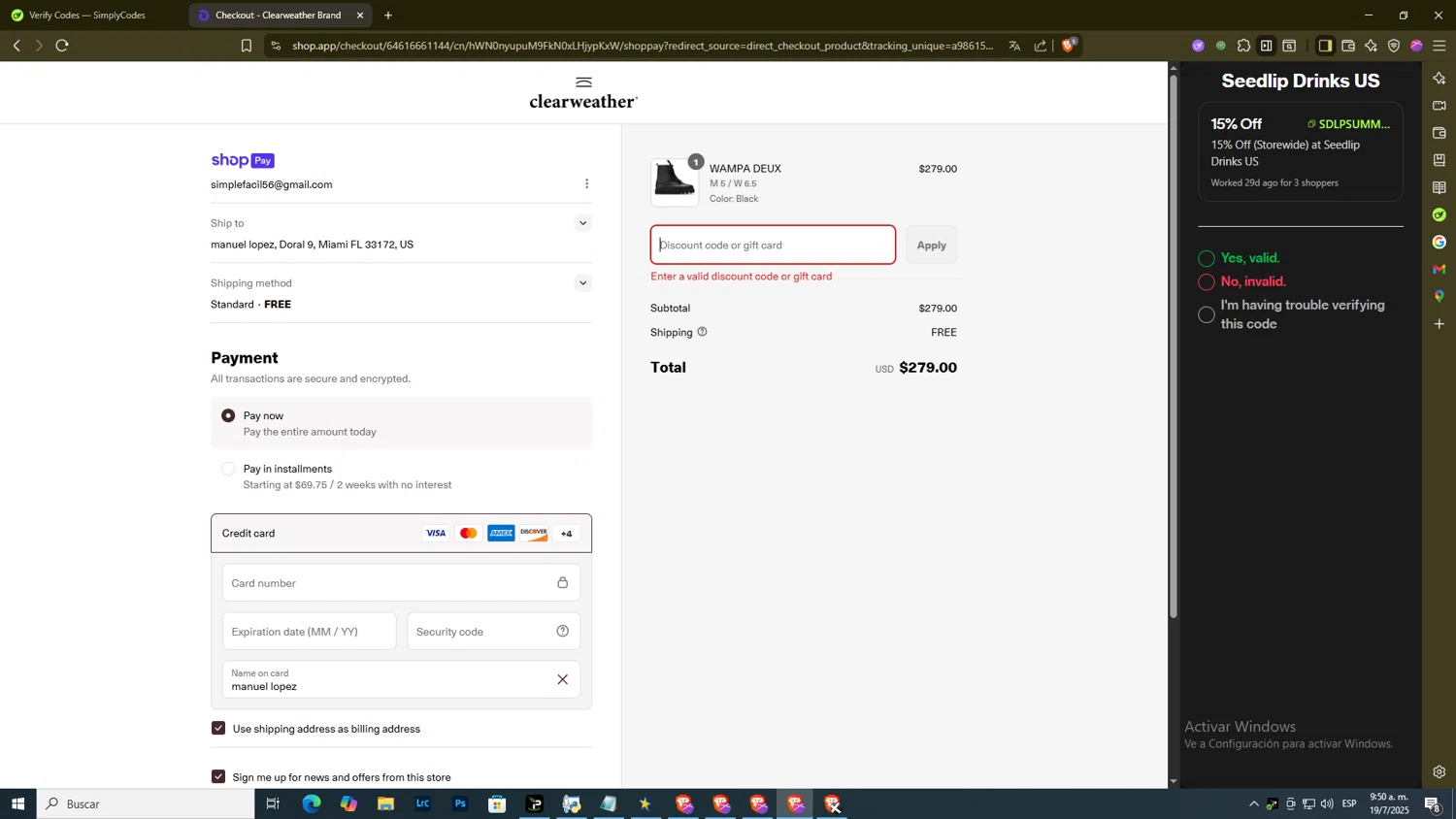Click the Windows taskbar Buscar search box
The height and width of the screenshot is (819, 1456).
(x=146, y=804)
